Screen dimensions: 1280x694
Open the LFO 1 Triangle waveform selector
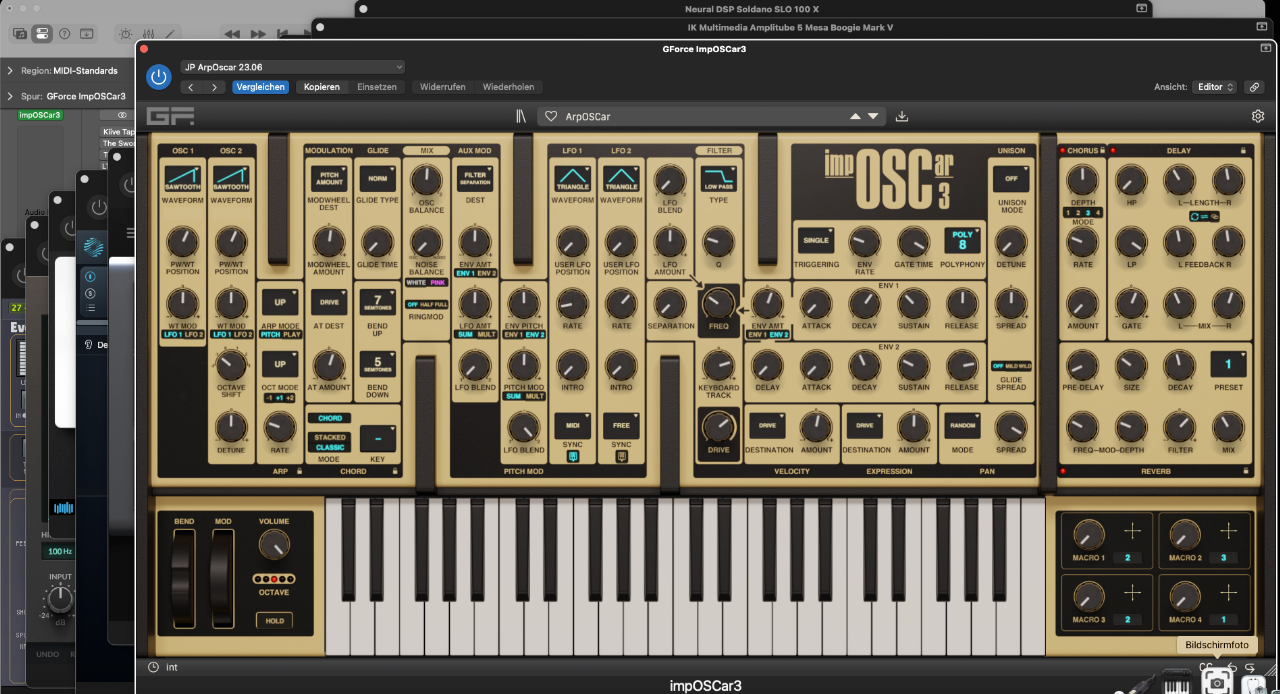[573, 180]
